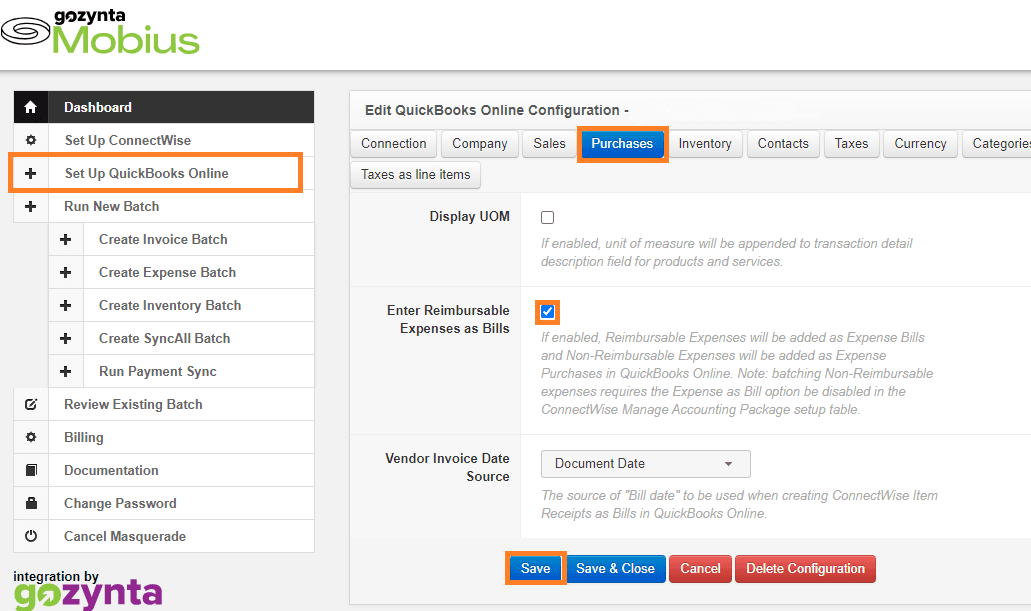Viewport: 1031px width, 611px height.
Task: Click the edit icon beside Review Existing Batch
Action: [x=30, y=404]
